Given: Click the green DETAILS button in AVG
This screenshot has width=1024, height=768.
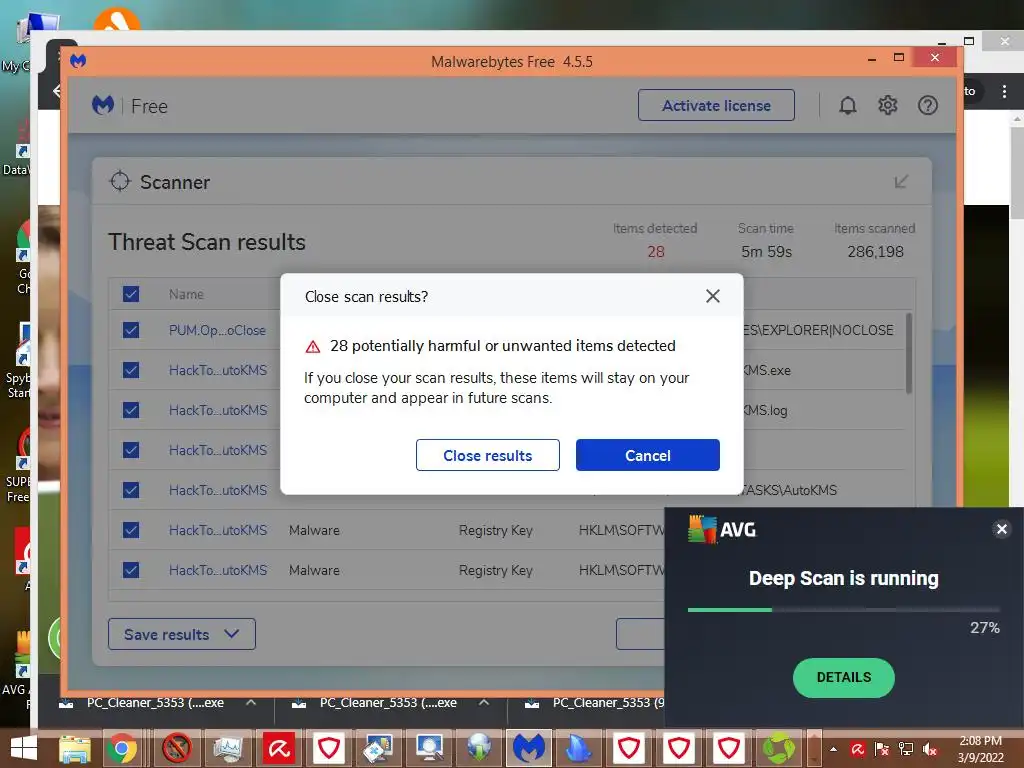Looking at the screenshot, I should click(843, 677).
